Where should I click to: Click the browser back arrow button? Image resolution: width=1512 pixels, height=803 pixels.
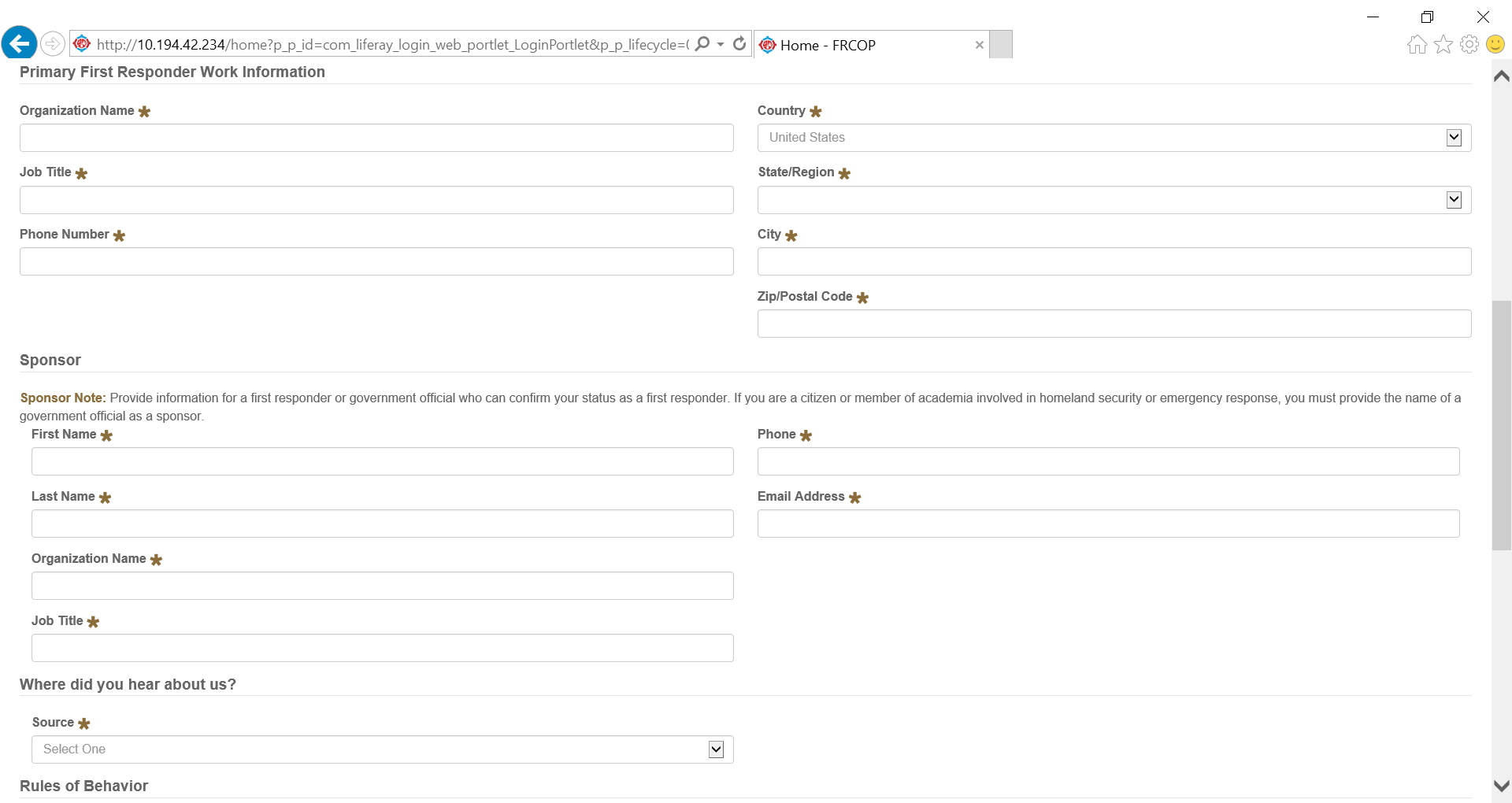(20, 43)
